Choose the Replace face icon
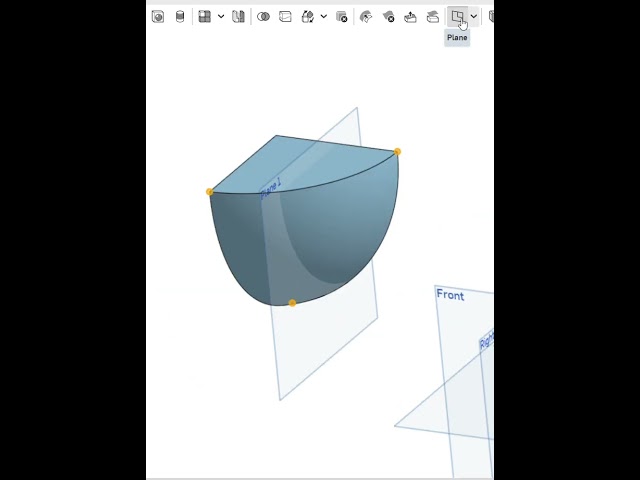Image resolution: width=640 pixels, height=480 pixels. 432,17
